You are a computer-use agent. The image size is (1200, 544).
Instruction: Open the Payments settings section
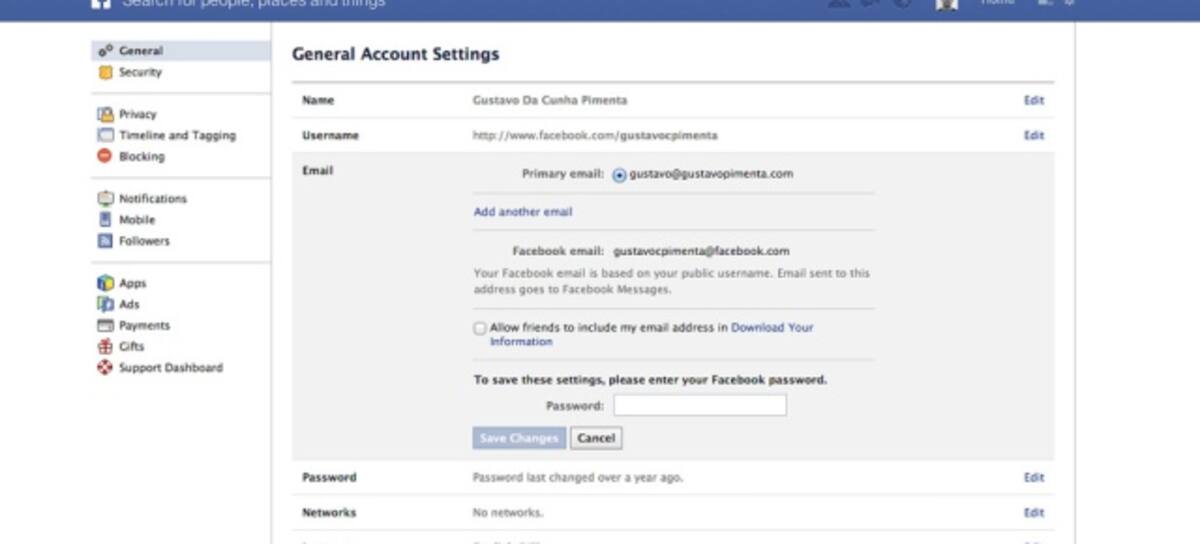click(144, 326)
